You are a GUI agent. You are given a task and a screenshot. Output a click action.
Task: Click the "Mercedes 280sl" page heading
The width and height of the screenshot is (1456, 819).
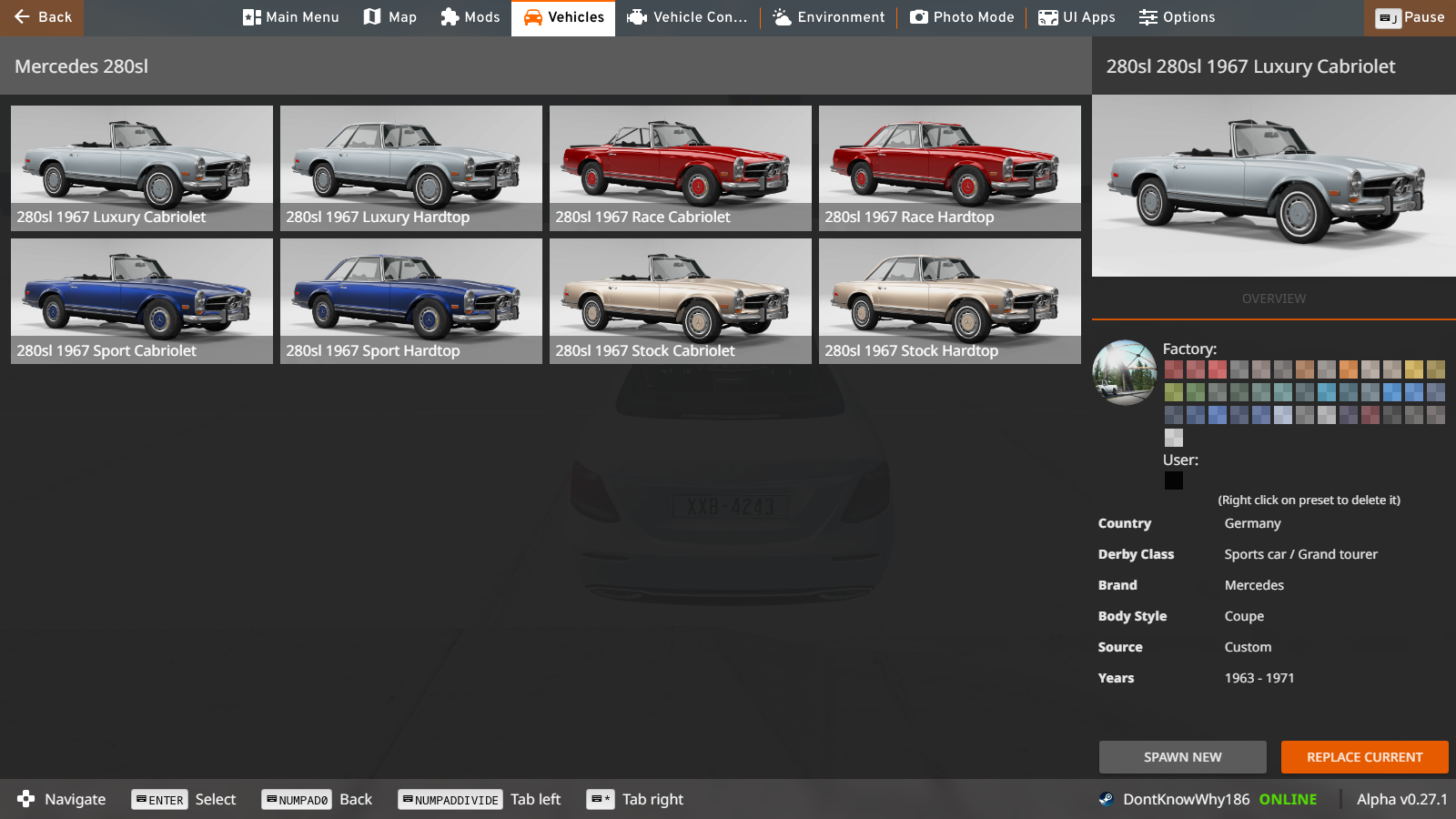tap(81, 66)
